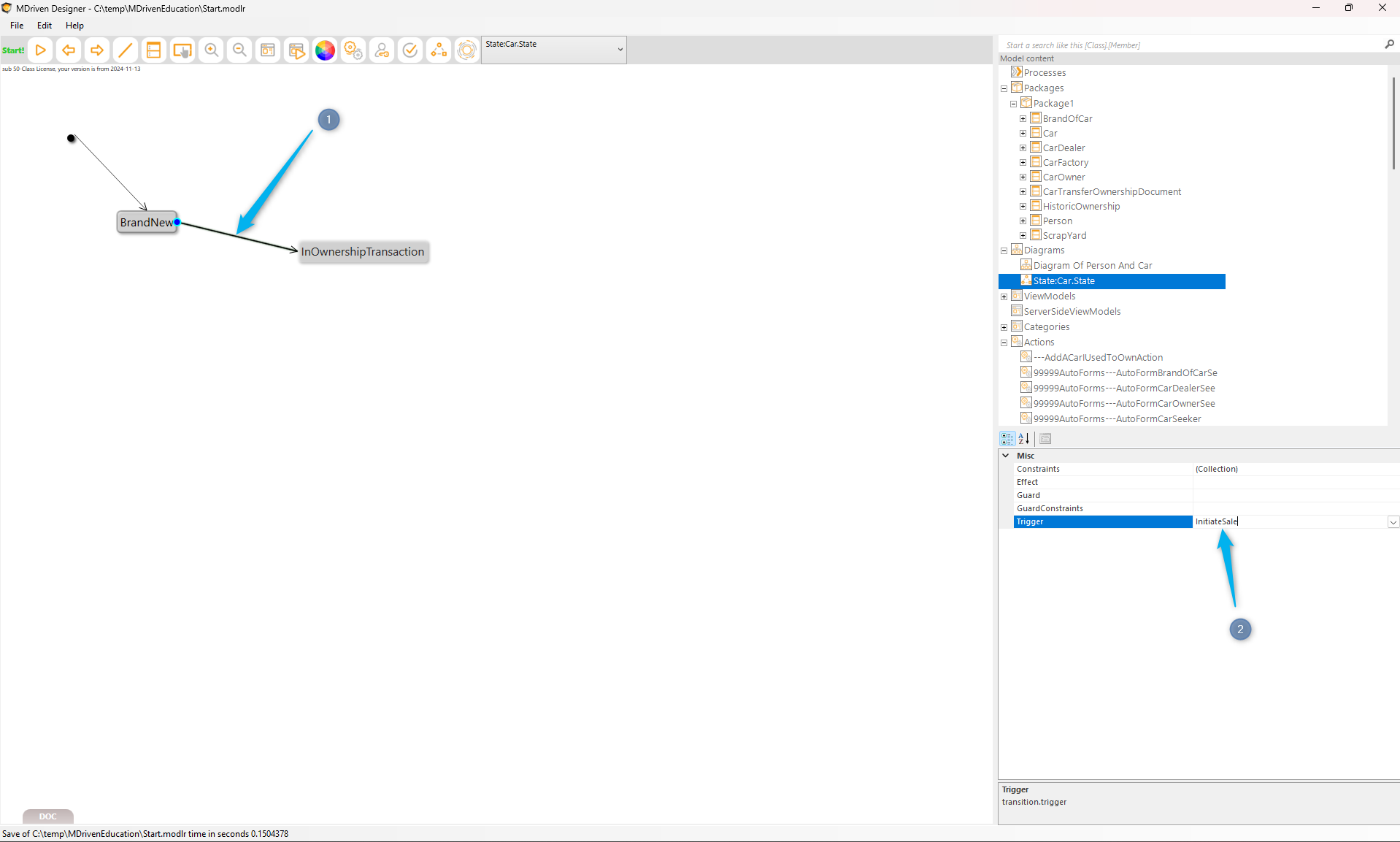
Task: Click the model search input field
Action: pyautogui.click(x=1190, y=45)
